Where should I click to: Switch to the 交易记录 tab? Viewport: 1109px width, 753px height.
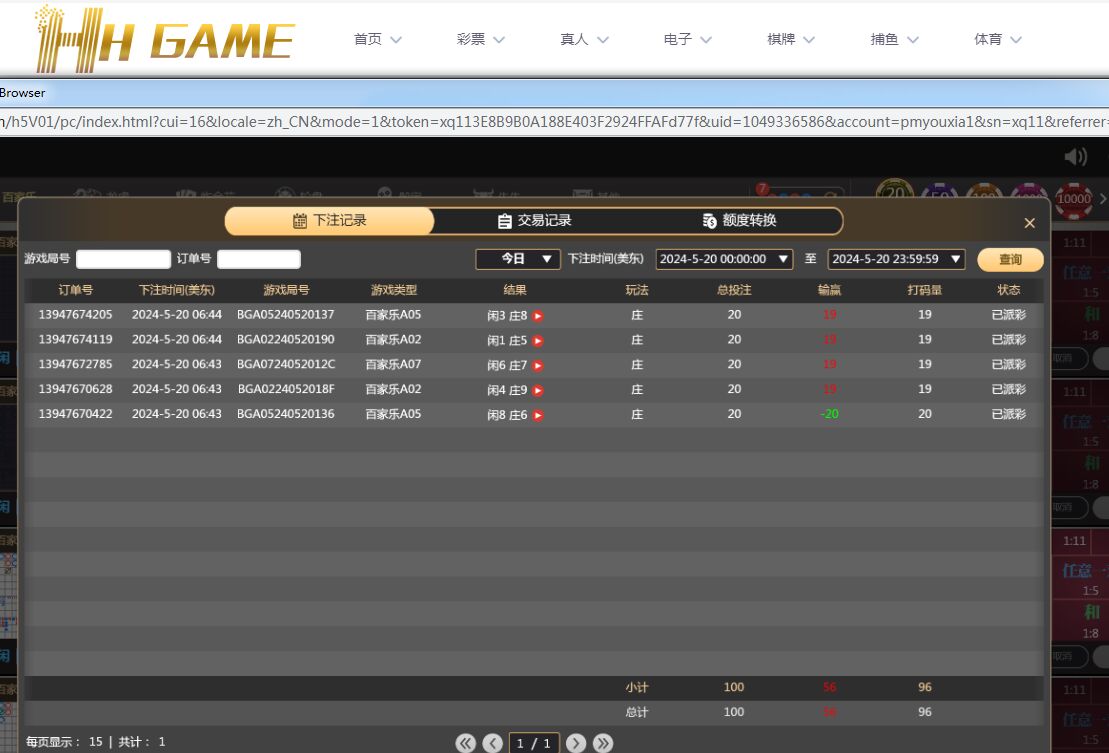[535, 221]
